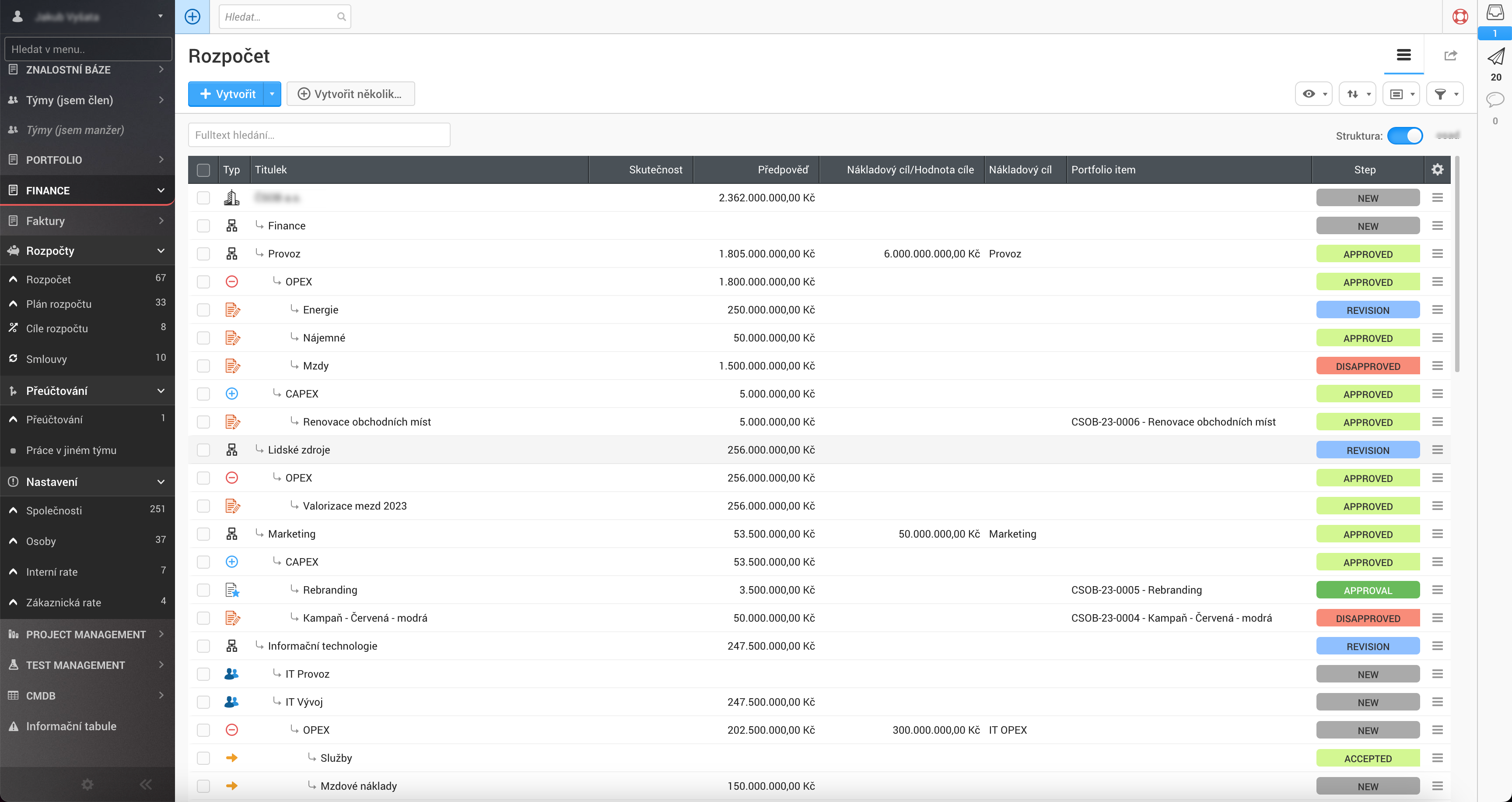This screenshot has width=1512, height=802.
Task: Expand the filter funnel dropdown
Action: pos(1445,94)
